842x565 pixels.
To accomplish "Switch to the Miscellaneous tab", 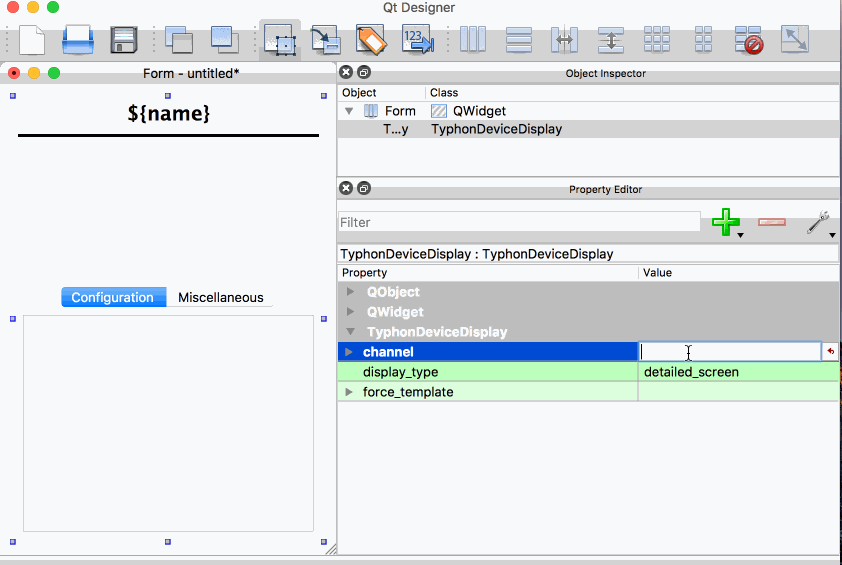I will [220, 297].
